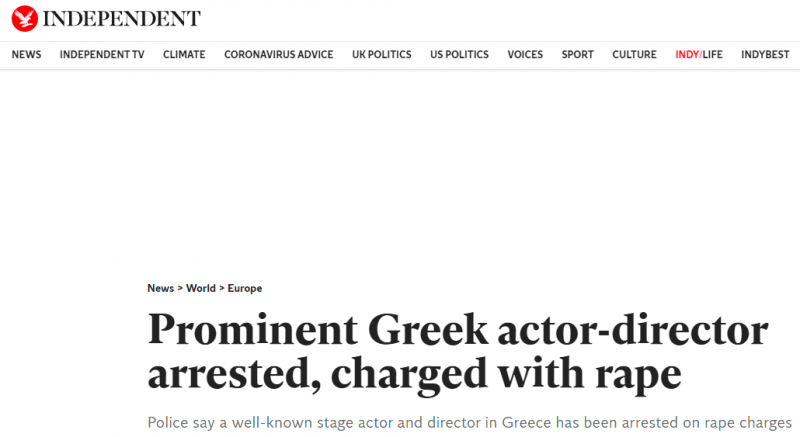Open the News menu item

click(27, 55)
